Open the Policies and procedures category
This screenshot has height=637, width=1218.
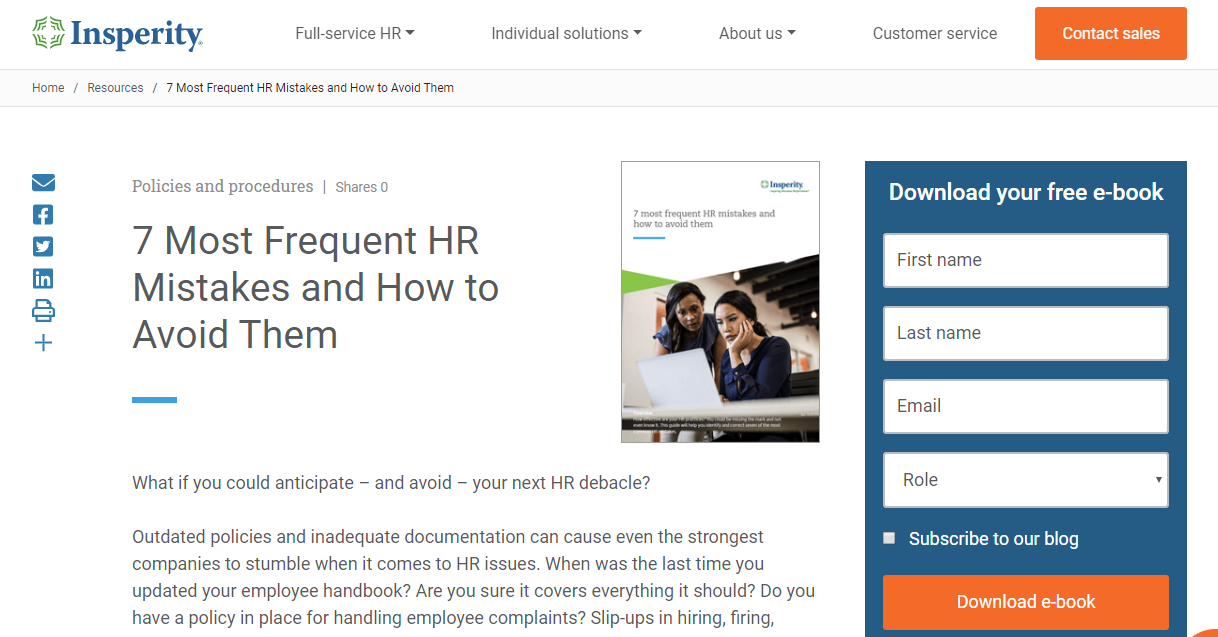click(x=222, y=186)
